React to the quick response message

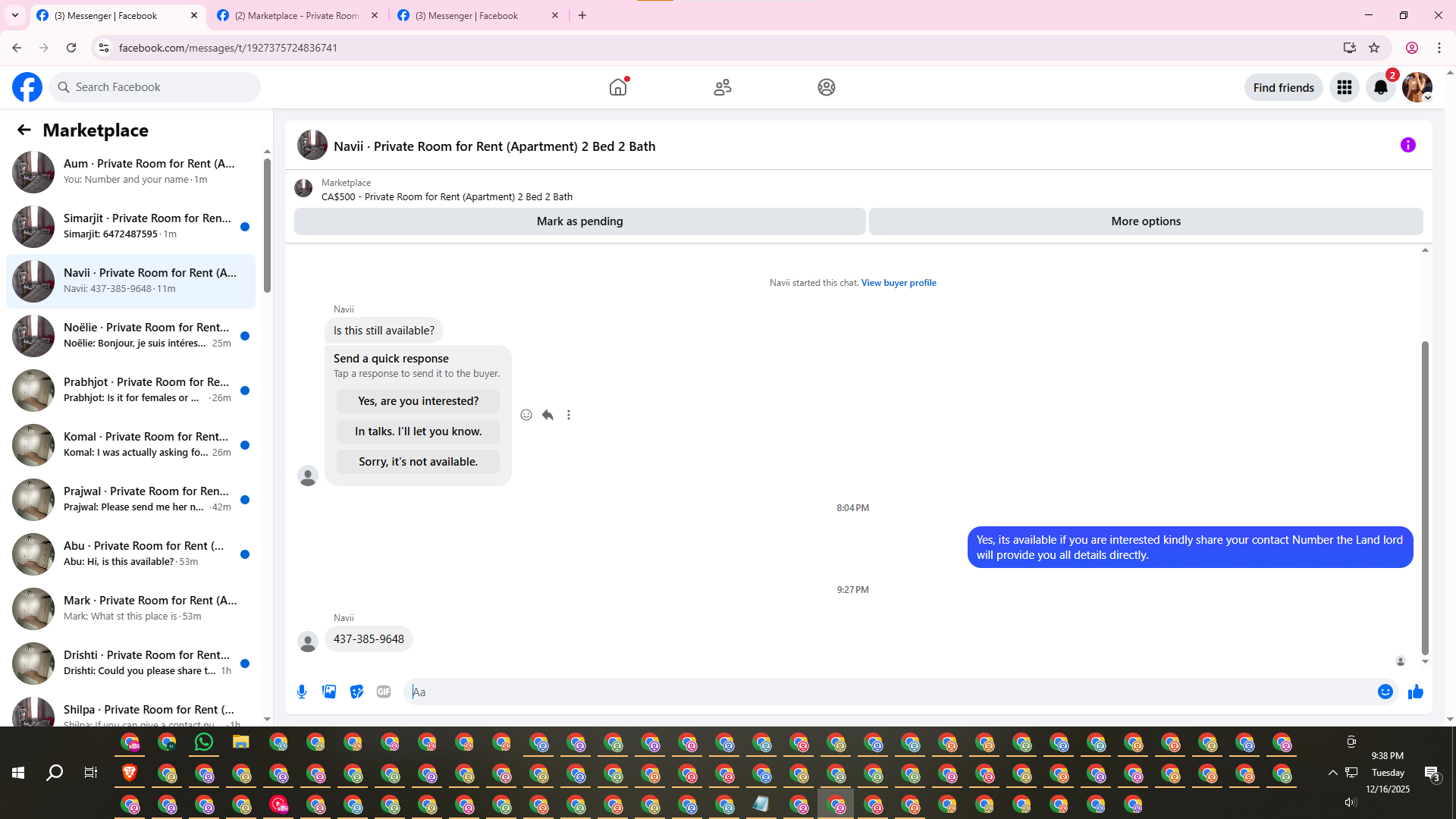coord(526,415)
